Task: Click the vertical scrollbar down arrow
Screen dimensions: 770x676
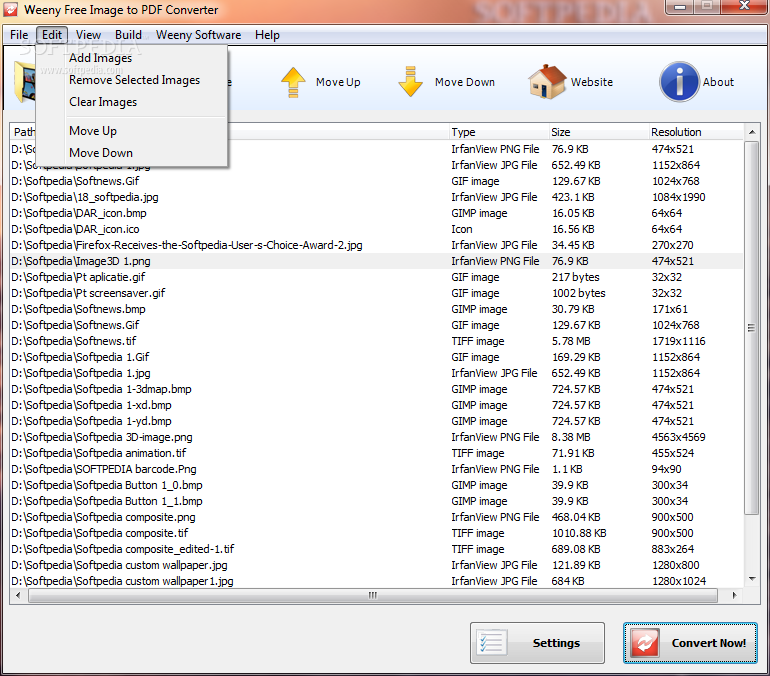Action: (752, 579)
